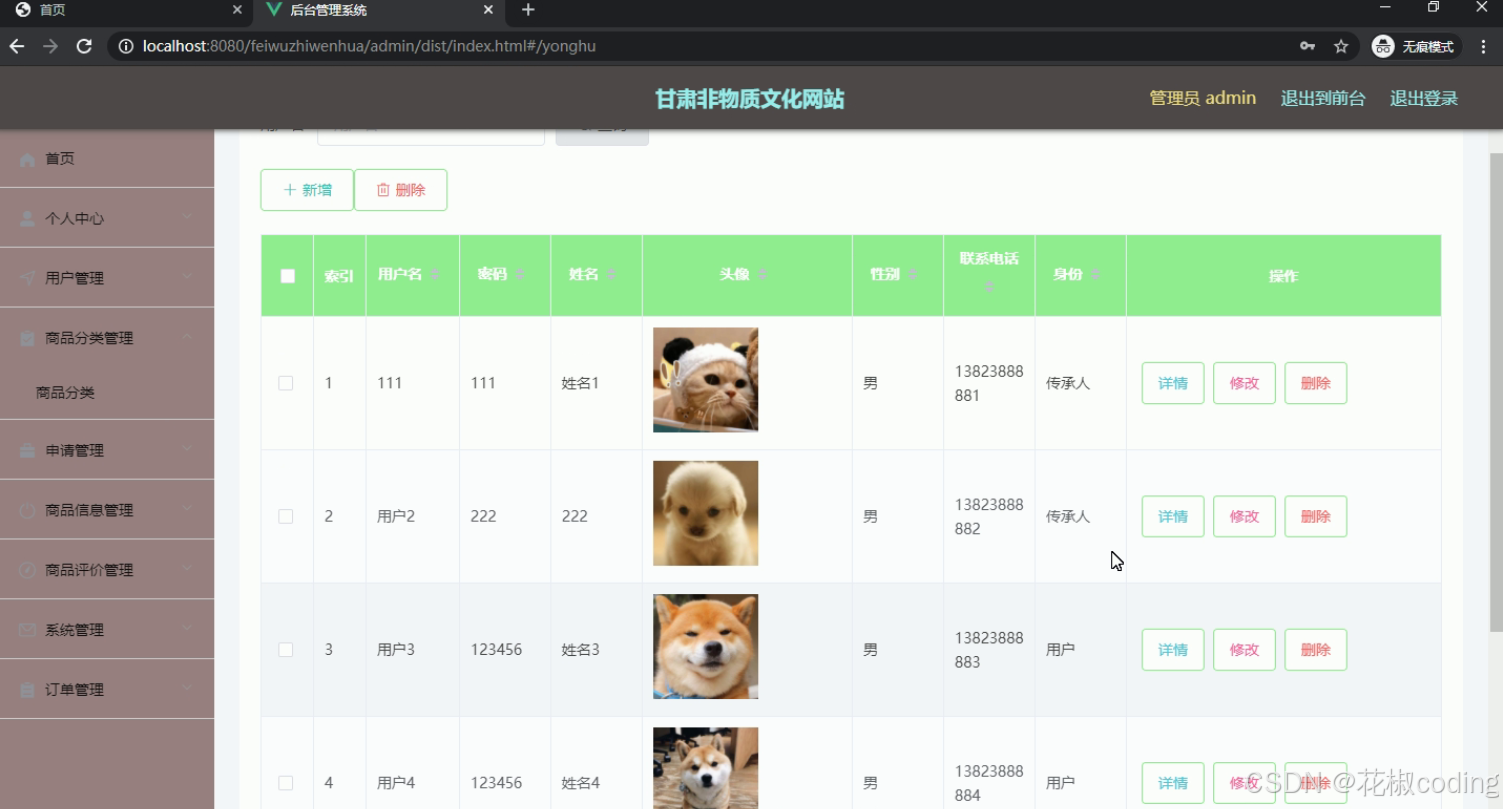Check the checkbox for 用户3's row
This screenshot has width=1503, height=809.
285,649
